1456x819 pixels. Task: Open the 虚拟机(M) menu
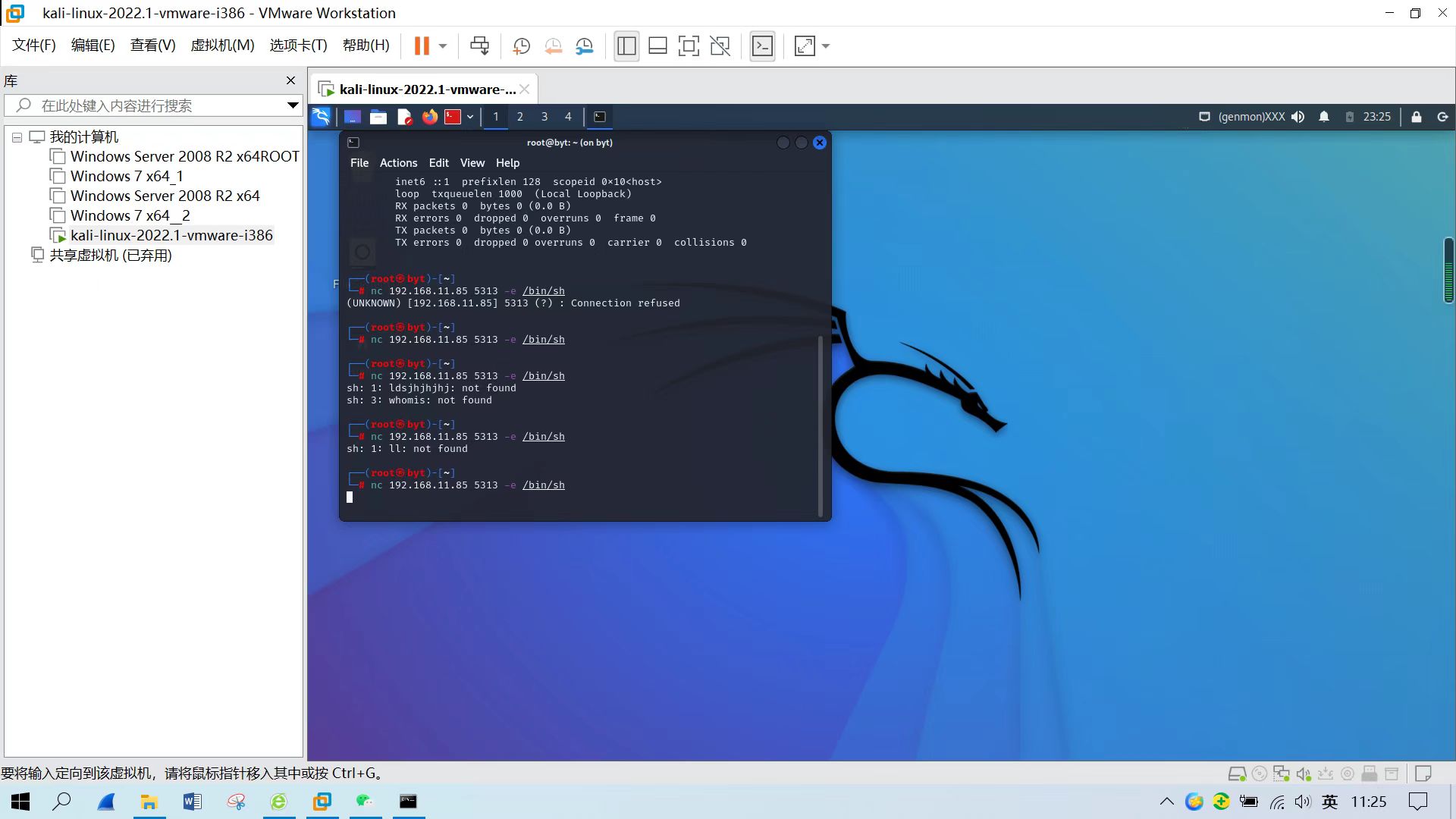[x=222, y=45]
